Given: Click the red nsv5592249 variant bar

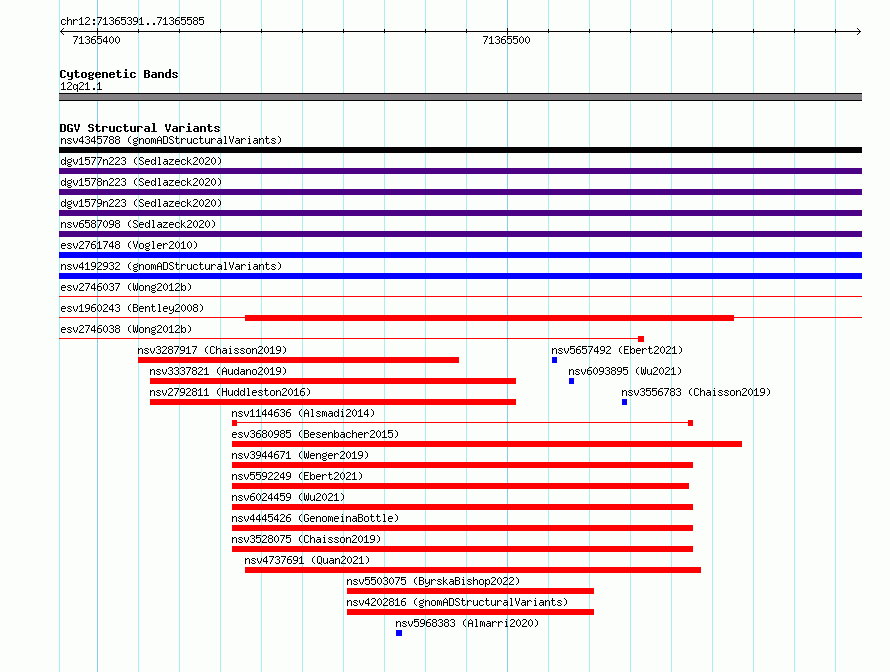Looking at the screenshot, I should pos(460,486).
